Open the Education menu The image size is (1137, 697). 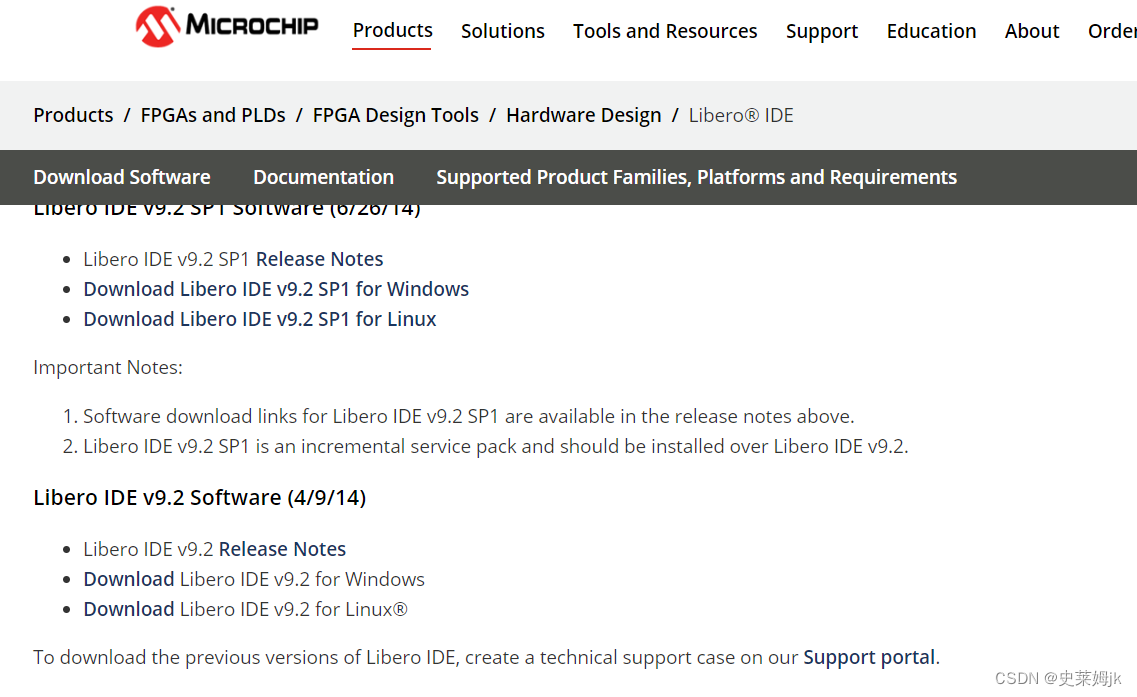click(931, 31)
